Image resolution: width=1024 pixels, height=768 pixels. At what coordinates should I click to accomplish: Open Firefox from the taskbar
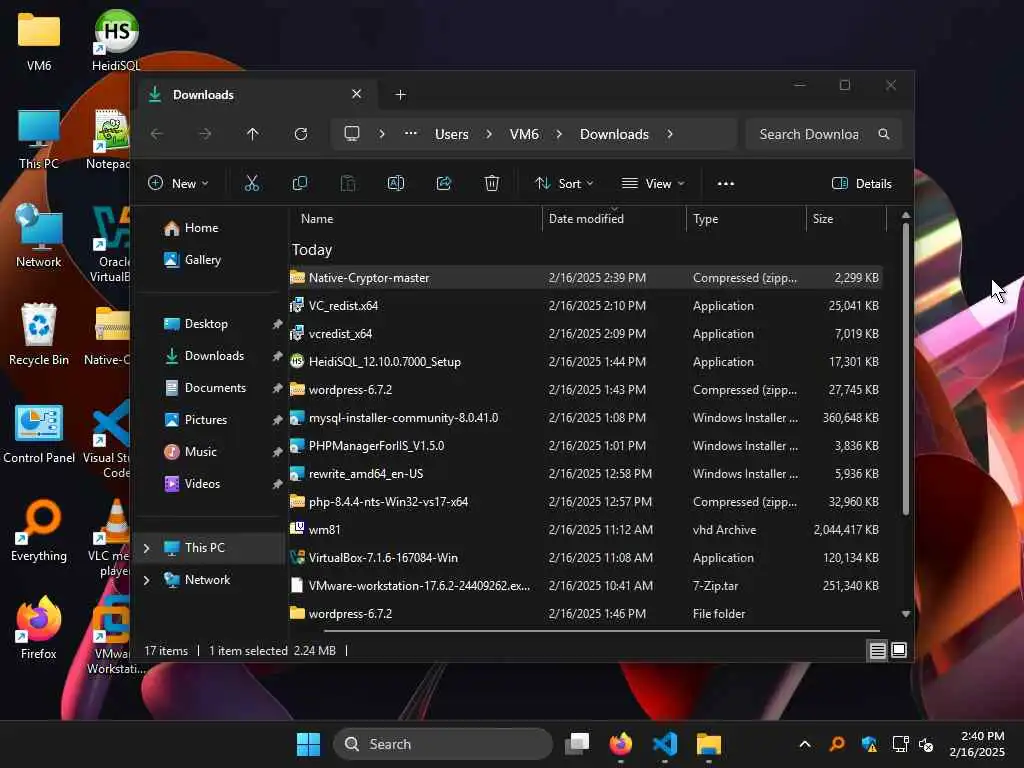(620, 744)
